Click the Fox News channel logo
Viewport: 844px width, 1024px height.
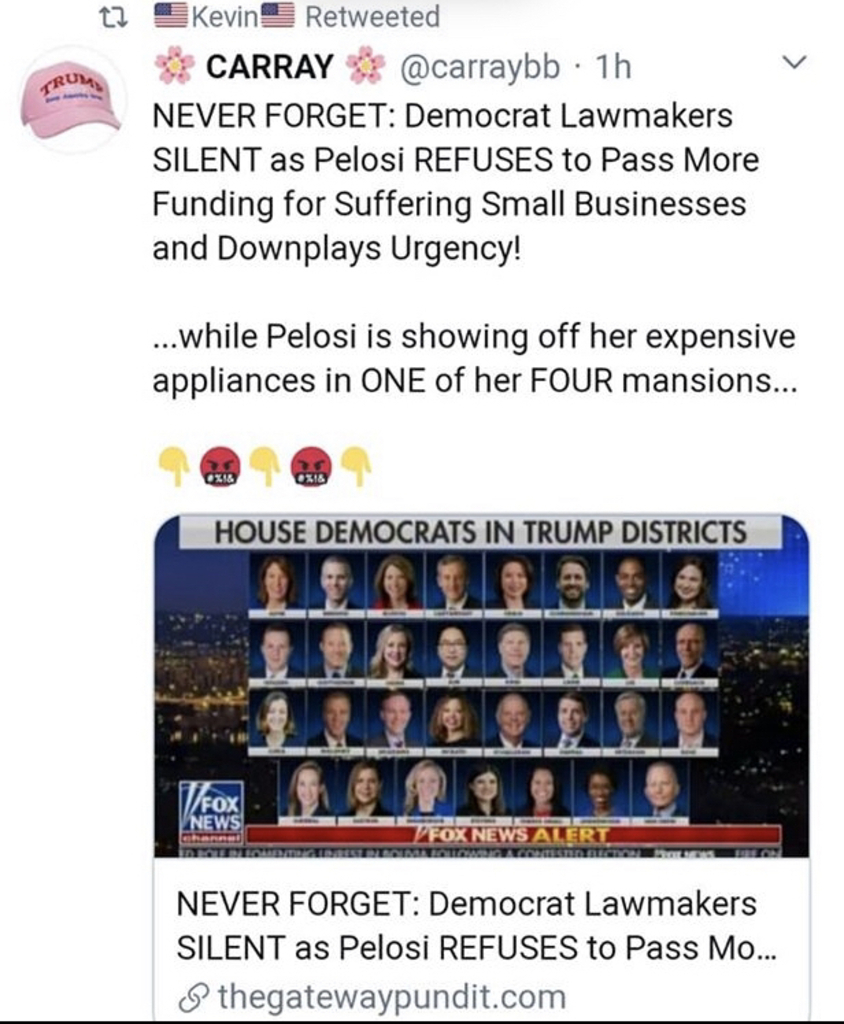[x=211, y=812]
